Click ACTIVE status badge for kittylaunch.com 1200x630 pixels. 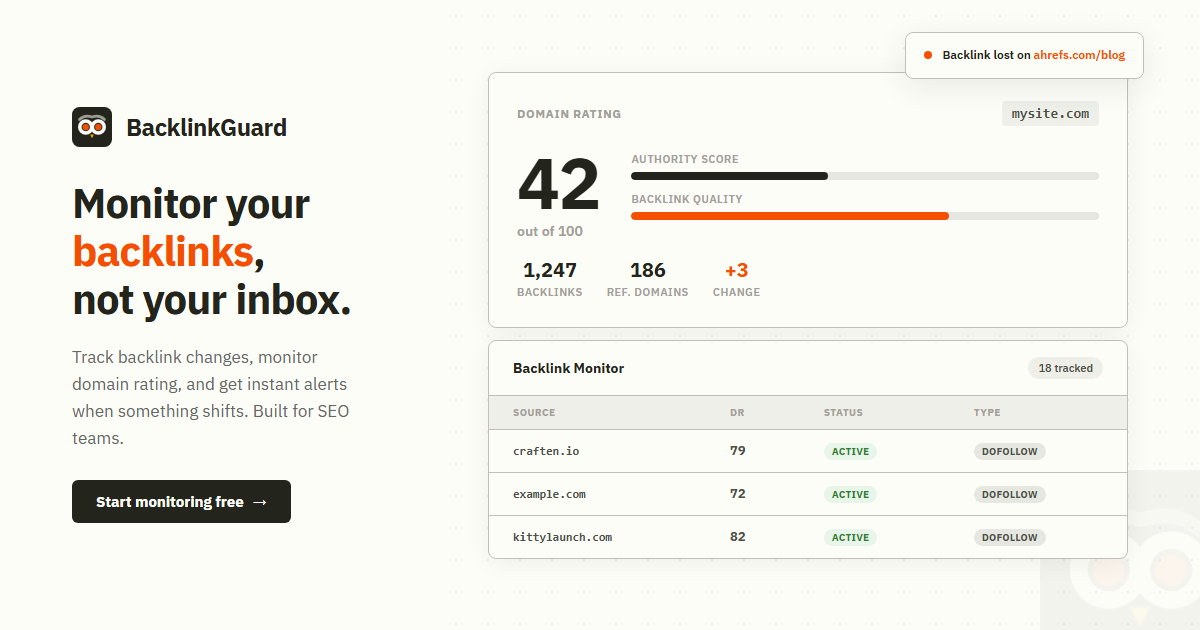850,537
